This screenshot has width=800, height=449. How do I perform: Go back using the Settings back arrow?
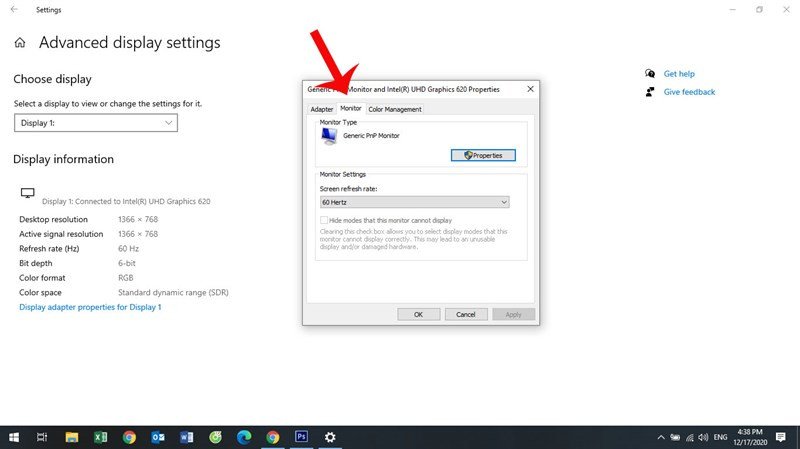(x=13, y=10)
